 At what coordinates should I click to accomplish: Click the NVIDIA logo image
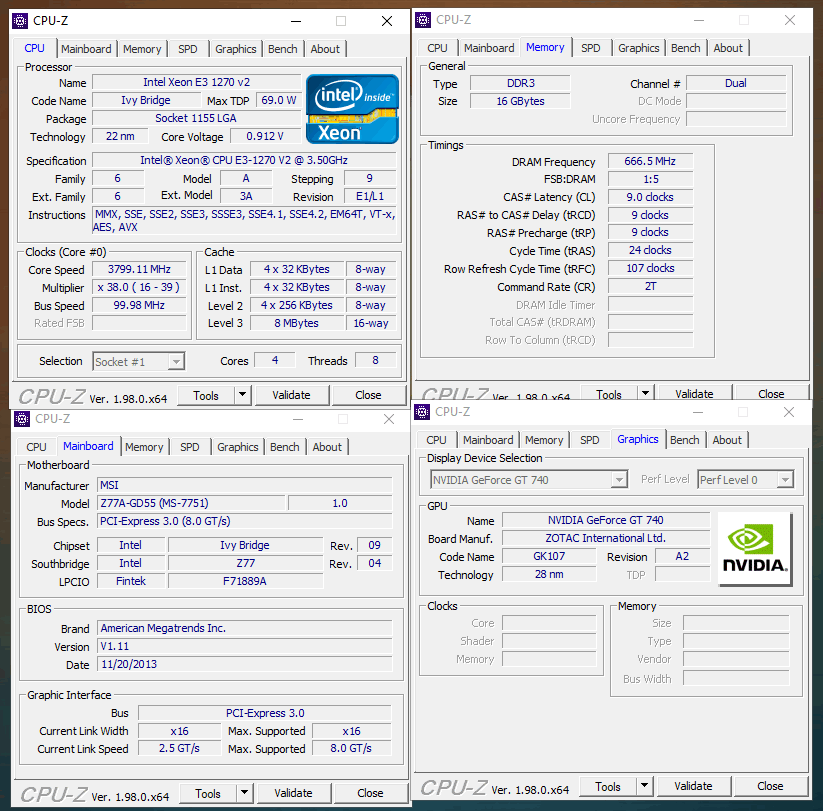(755, 549)
